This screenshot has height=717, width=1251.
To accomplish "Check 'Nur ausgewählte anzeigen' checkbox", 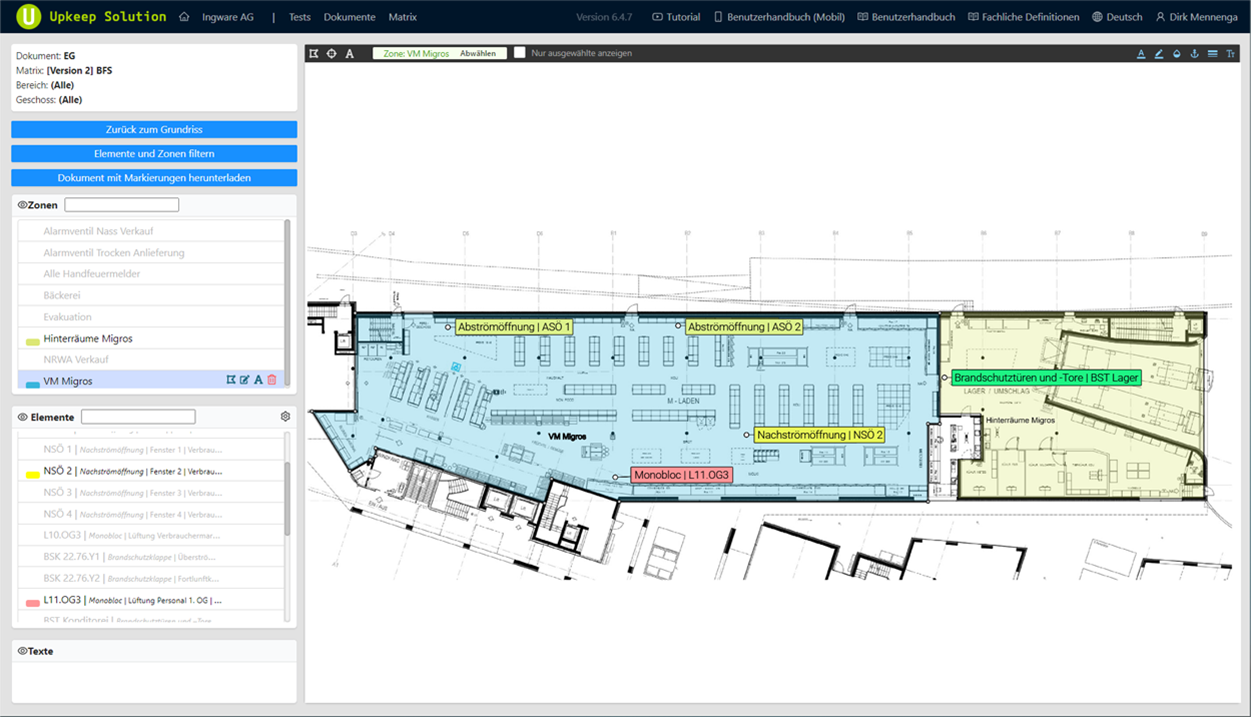I will pyautogui.click(x=520, y=53).
